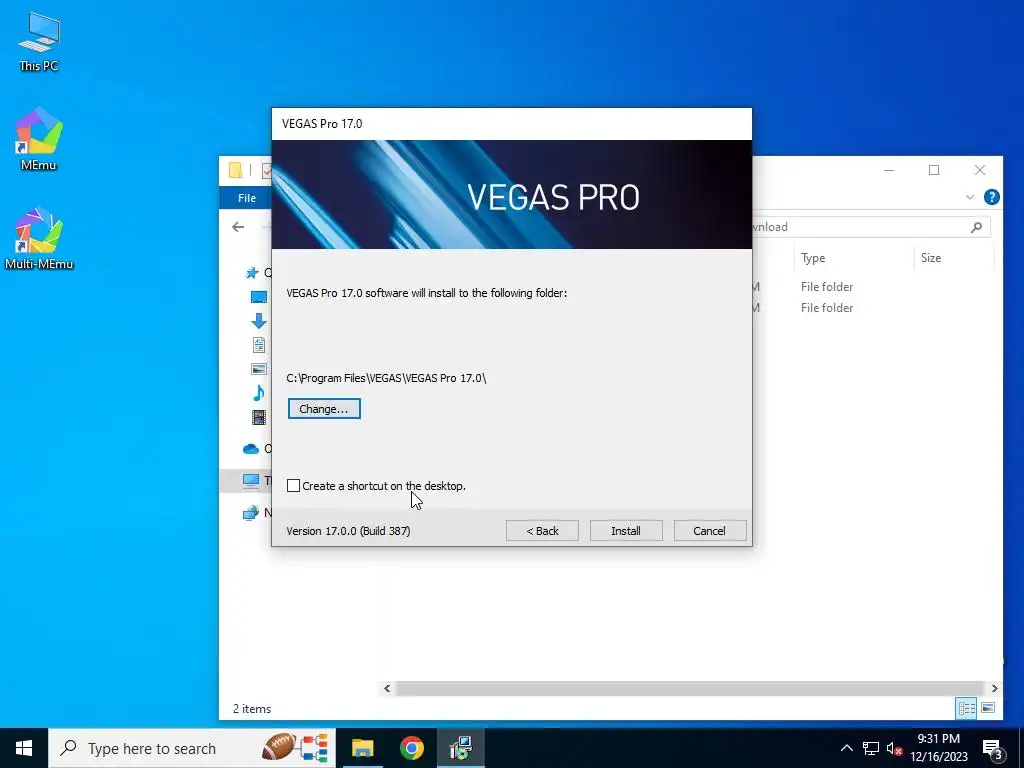Click the Change... folder button

point(324,409)
